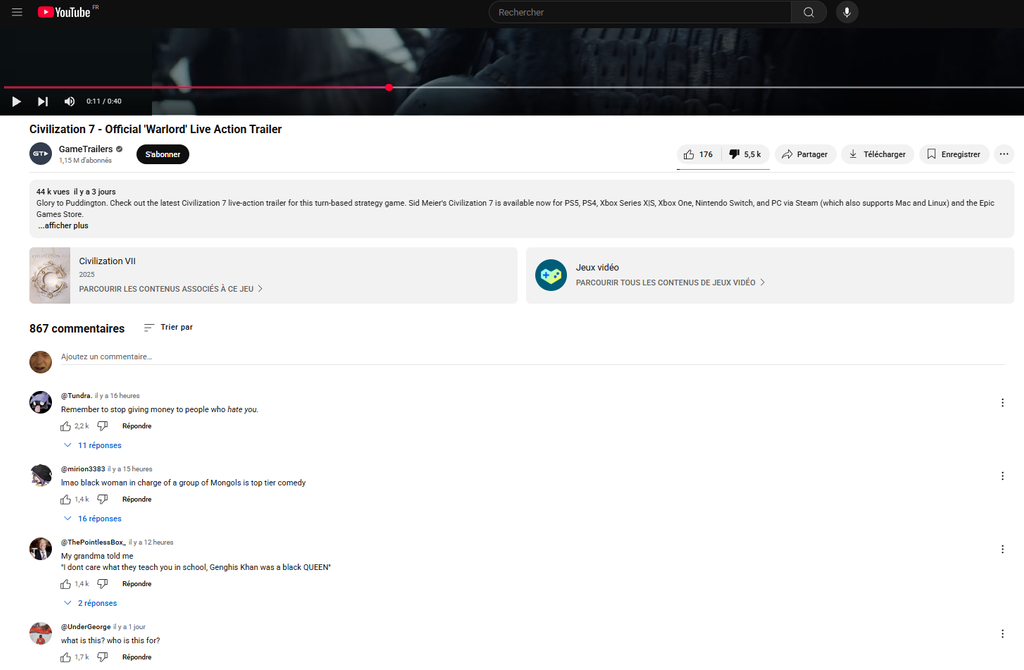Reply to the @UnderGeorge comment
Viewport: 1024px width, 670px height.
point(136,658)
